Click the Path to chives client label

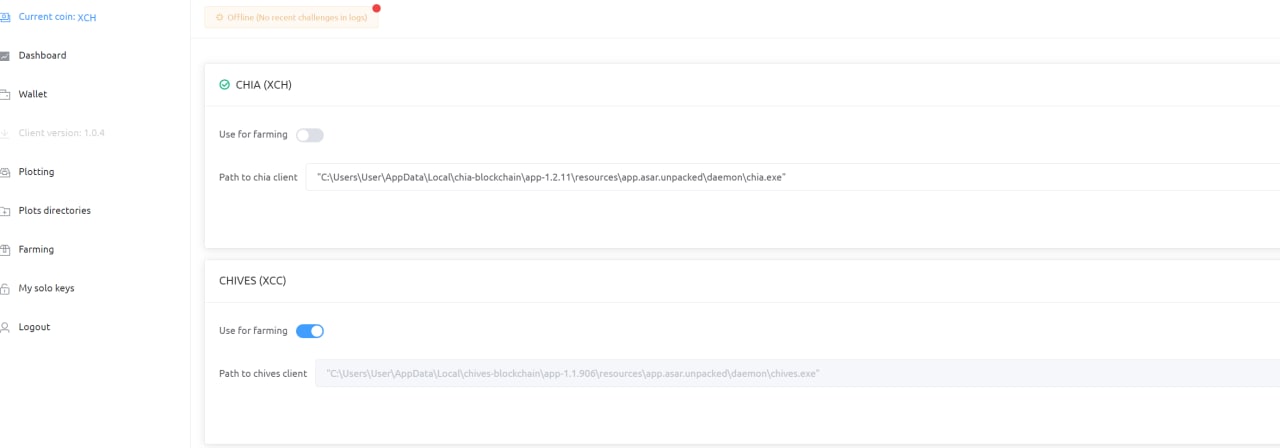pos(263,373)
